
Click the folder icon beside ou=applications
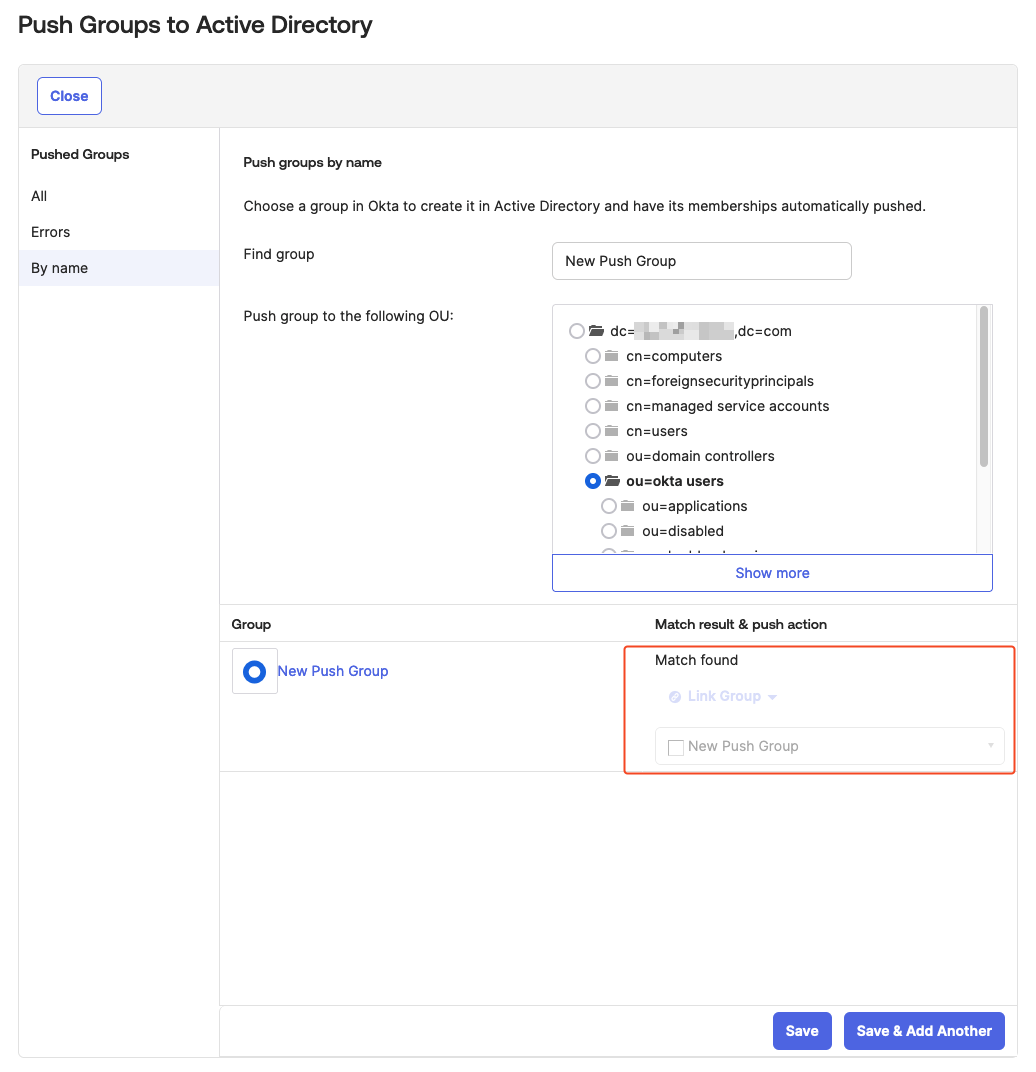tap(628, 506)
